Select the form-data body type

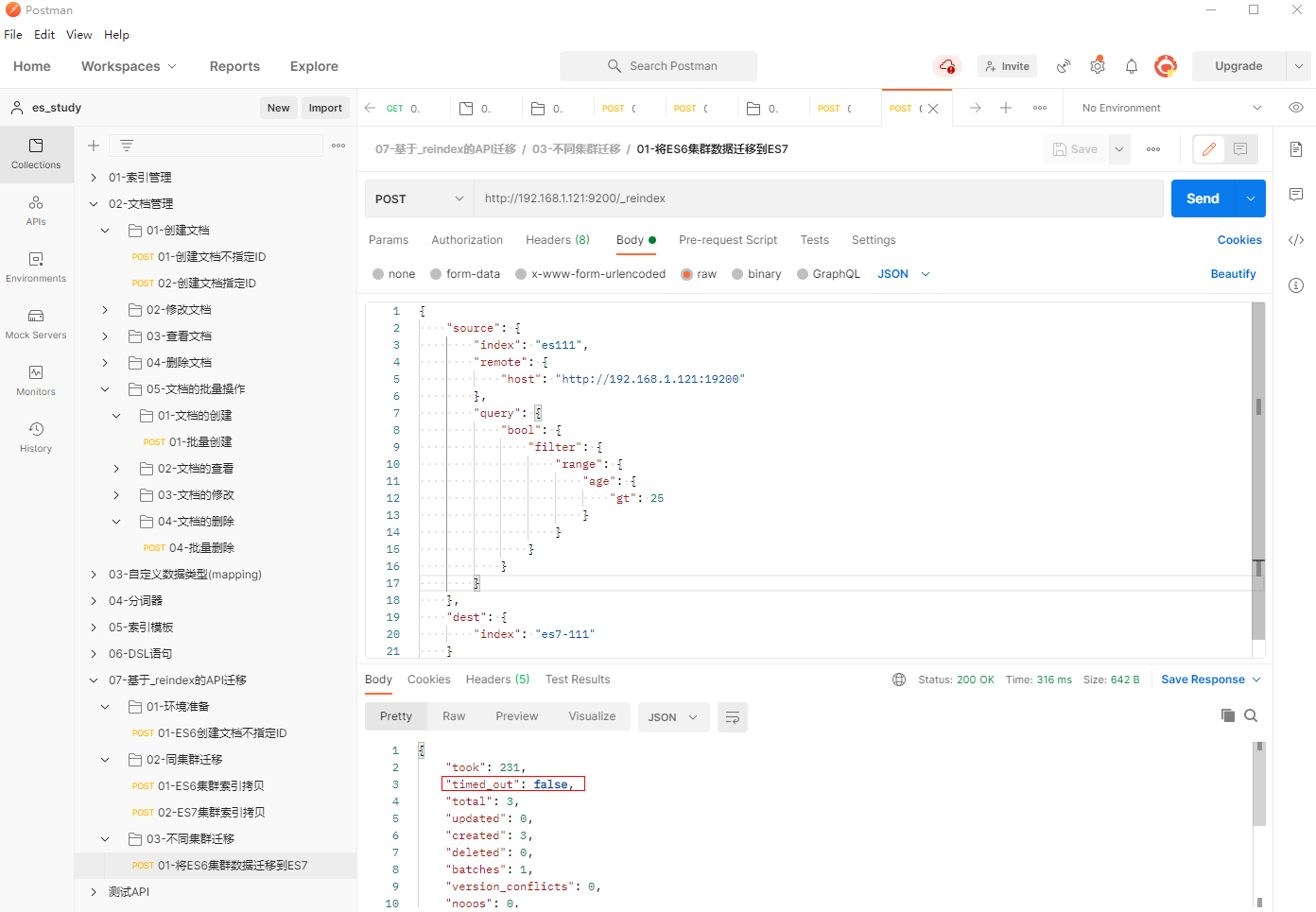(x=436, y=274)
